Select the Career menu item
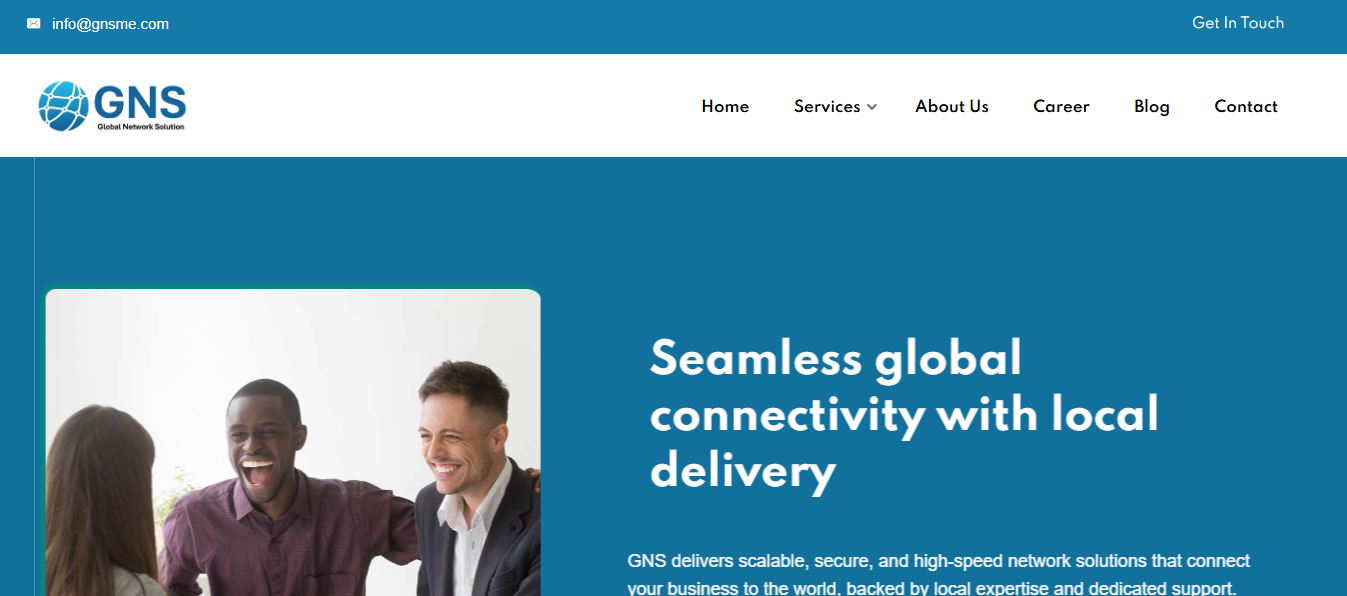This screenshot has height=596, width=1347. [x=1061, y=106]
